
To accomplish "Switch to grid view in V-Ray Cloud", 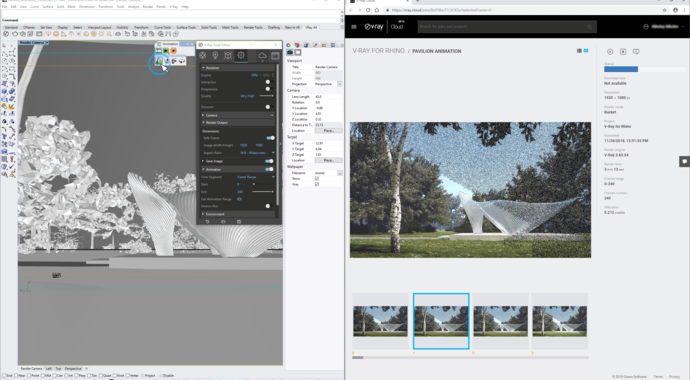I will click(586, 51).
